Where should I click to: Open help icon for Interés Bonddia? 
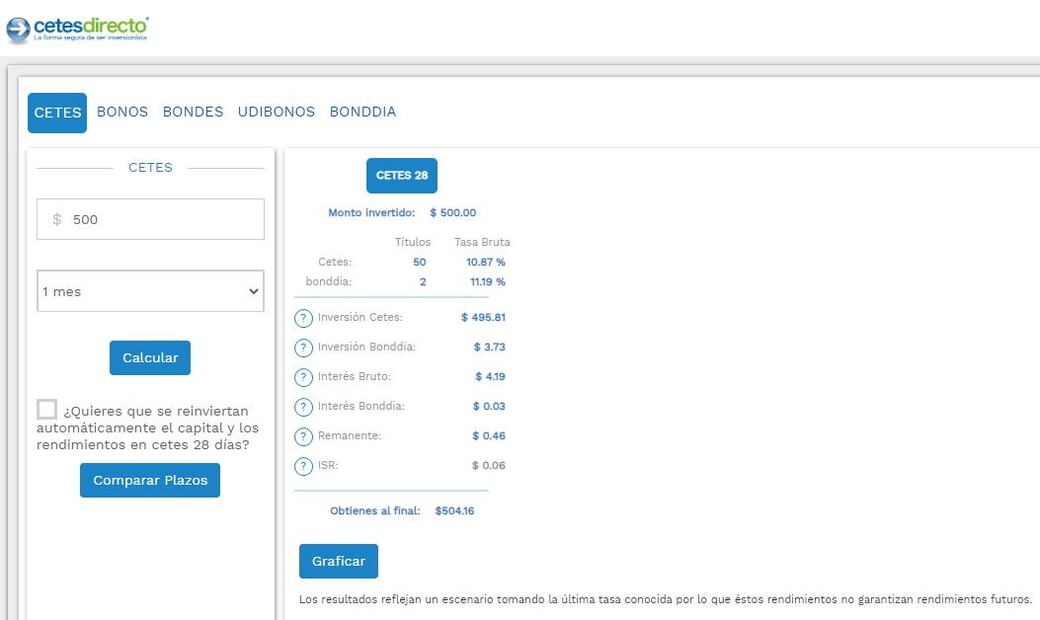pyautogui.click(x=303, y=406)
